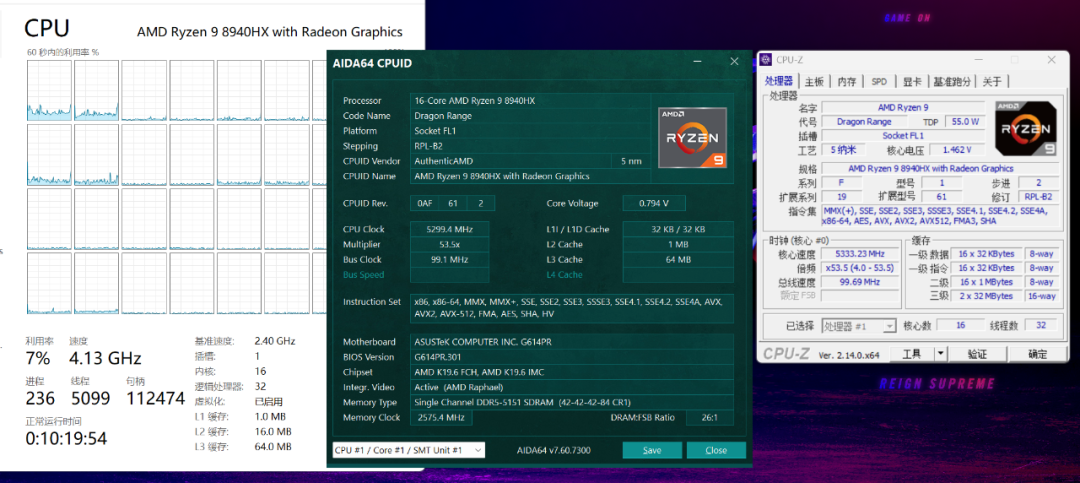Click the Task Manager 线程 value 5099
This screenshot has width=1080, height=483.
click(x=92, y=398)
